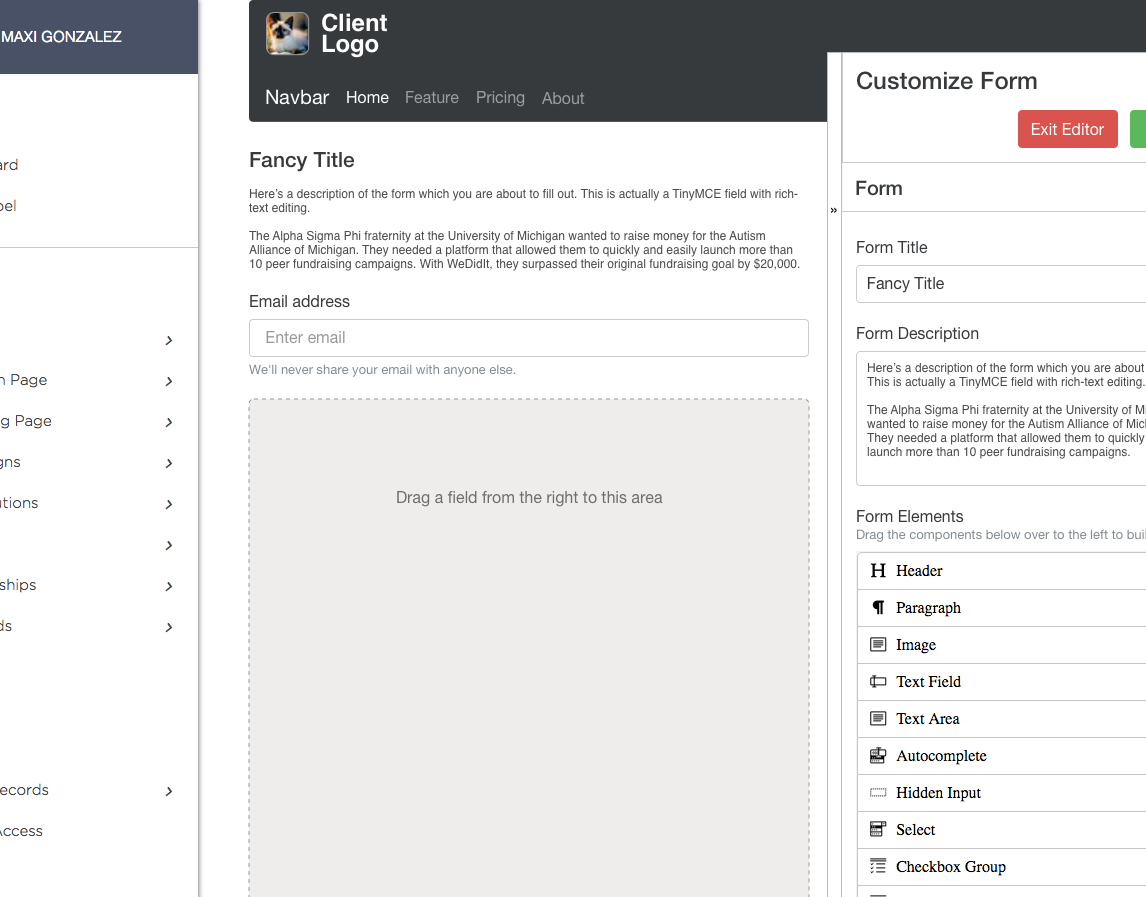
Task: Collapse the Customize Form panel arrow
Action: [x=833, y=210]
